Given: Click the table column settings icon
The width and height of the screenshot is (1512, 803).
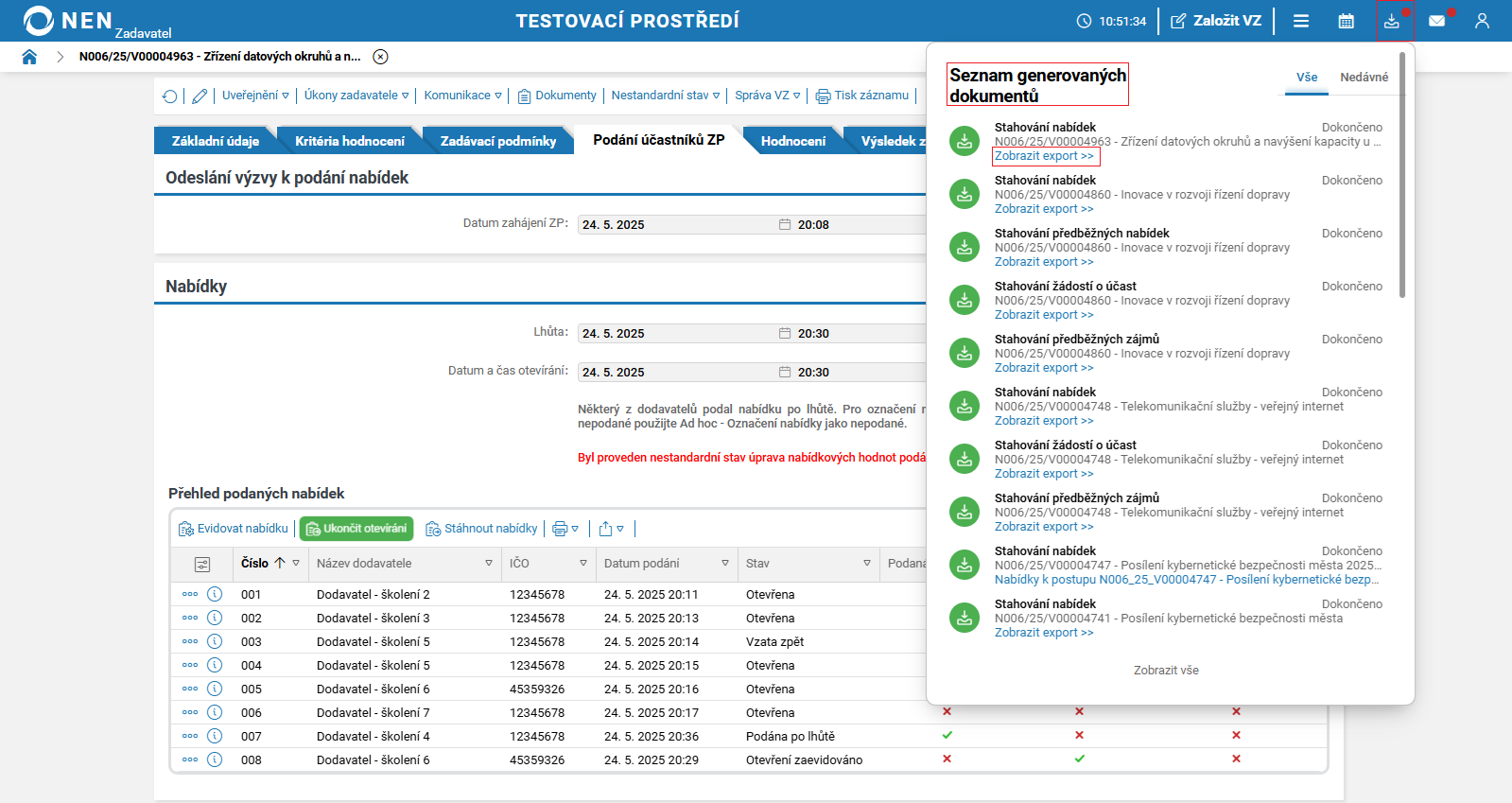Looking at the screenshot, I should click(x=202, y=564).
